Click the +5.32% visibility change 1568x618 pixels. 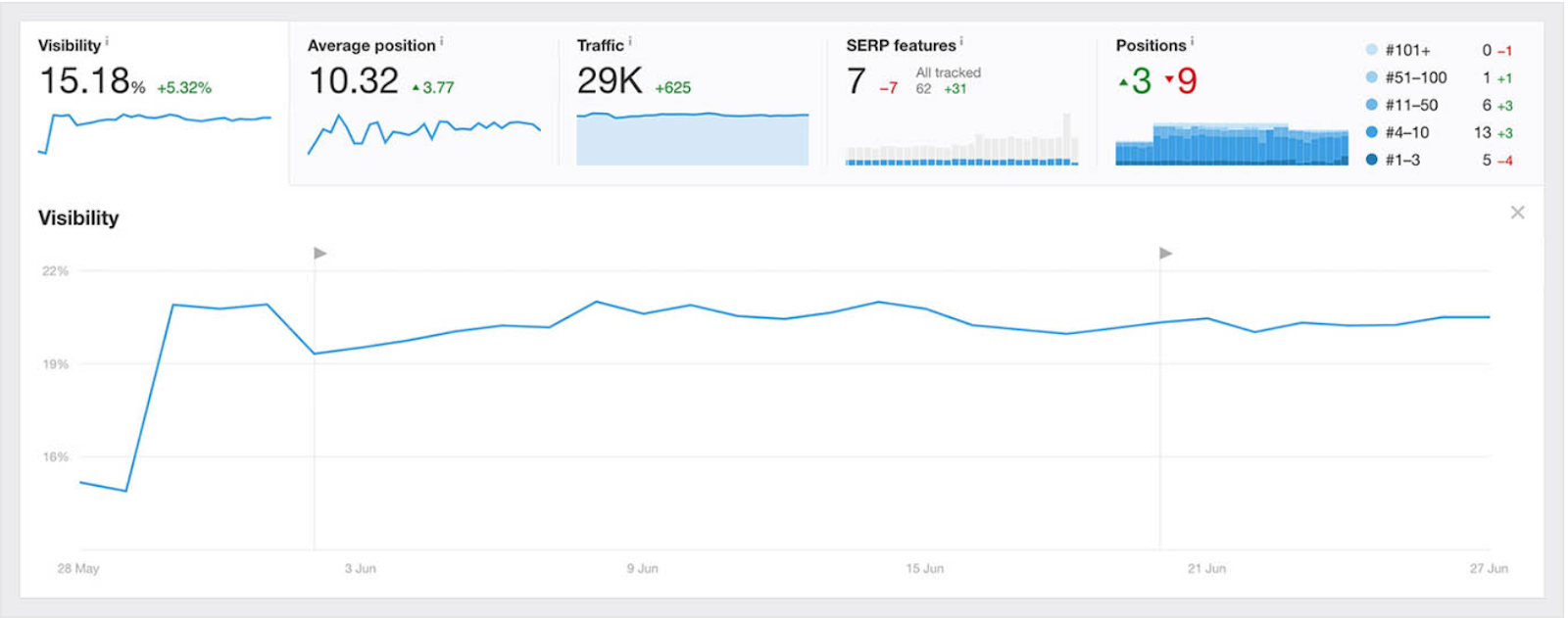click(184, 87)
